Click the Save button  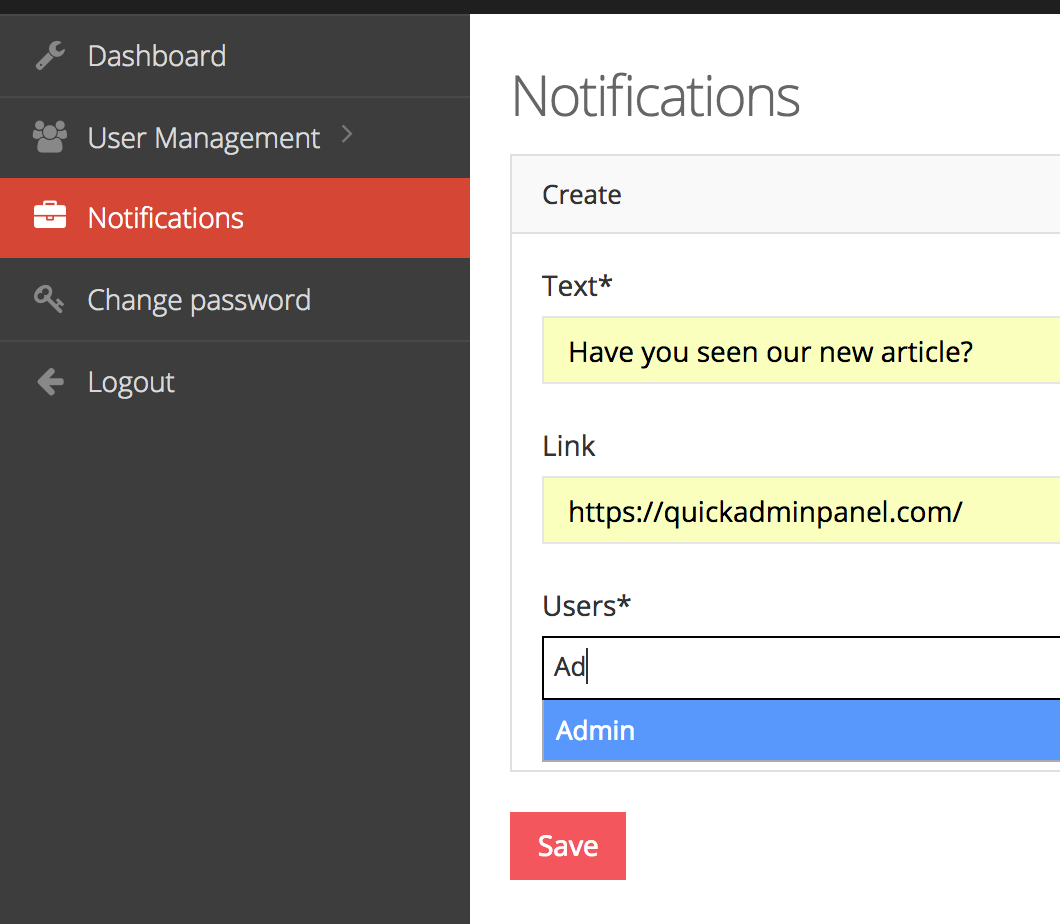click(567, 845)
